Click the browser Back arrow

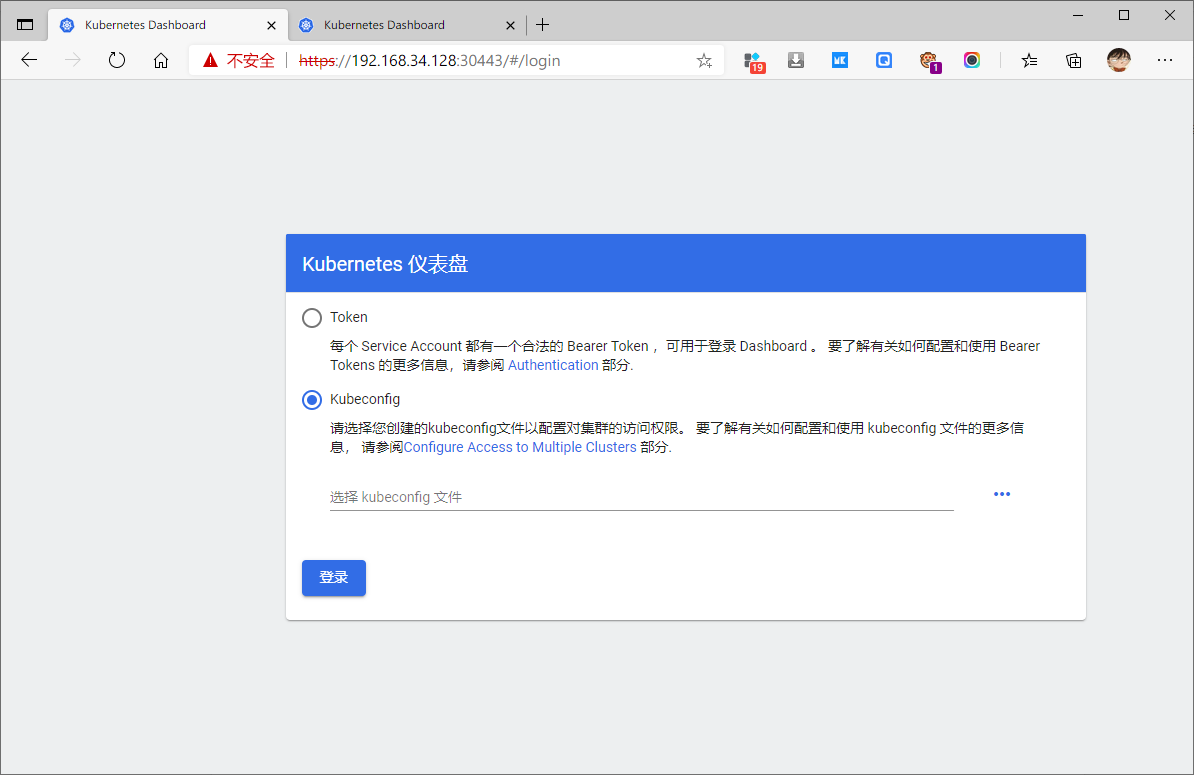tap(29, 60)
